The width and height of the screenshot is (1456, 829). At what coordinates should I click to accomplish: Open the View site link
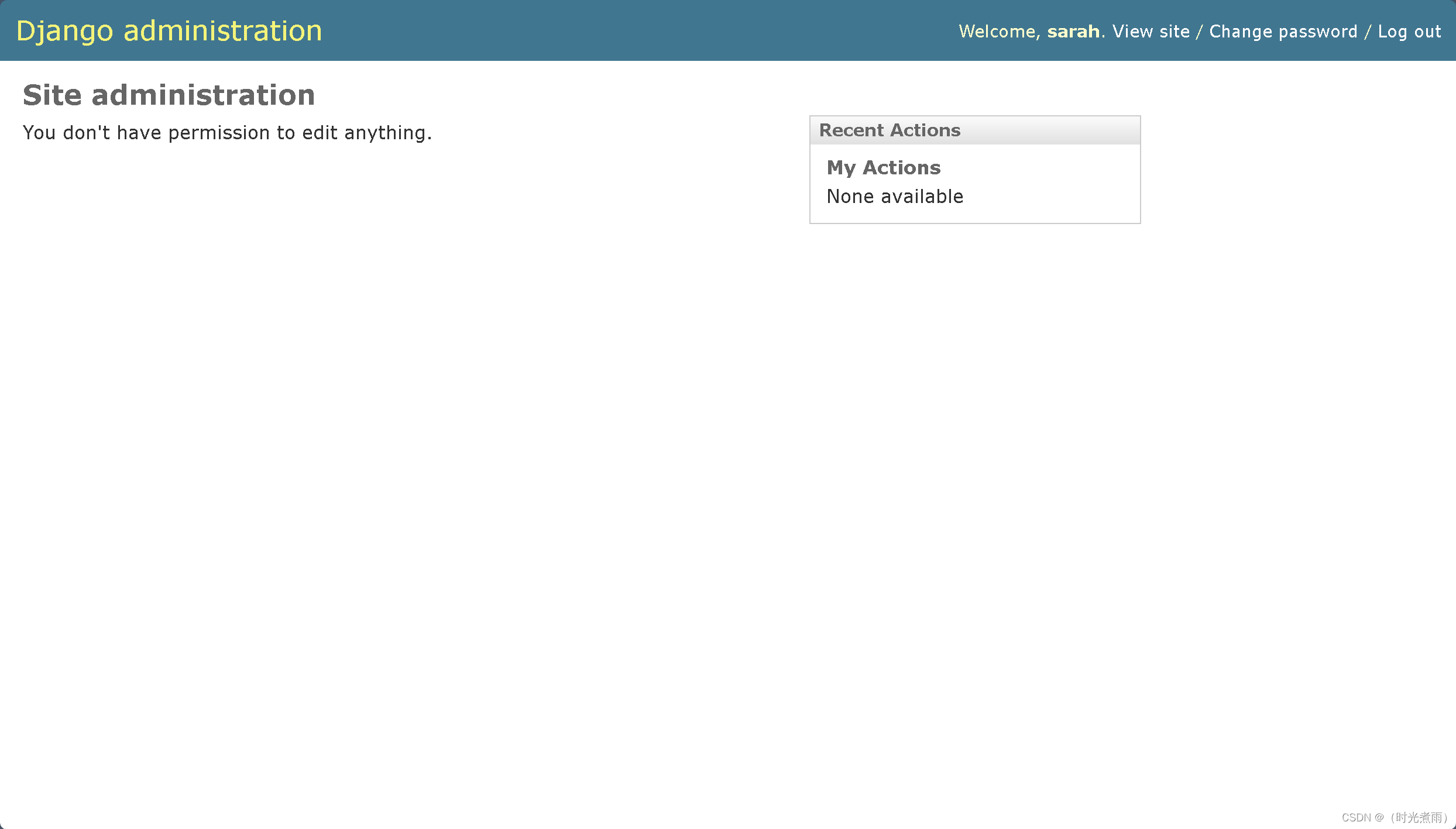click(1151, 31)
